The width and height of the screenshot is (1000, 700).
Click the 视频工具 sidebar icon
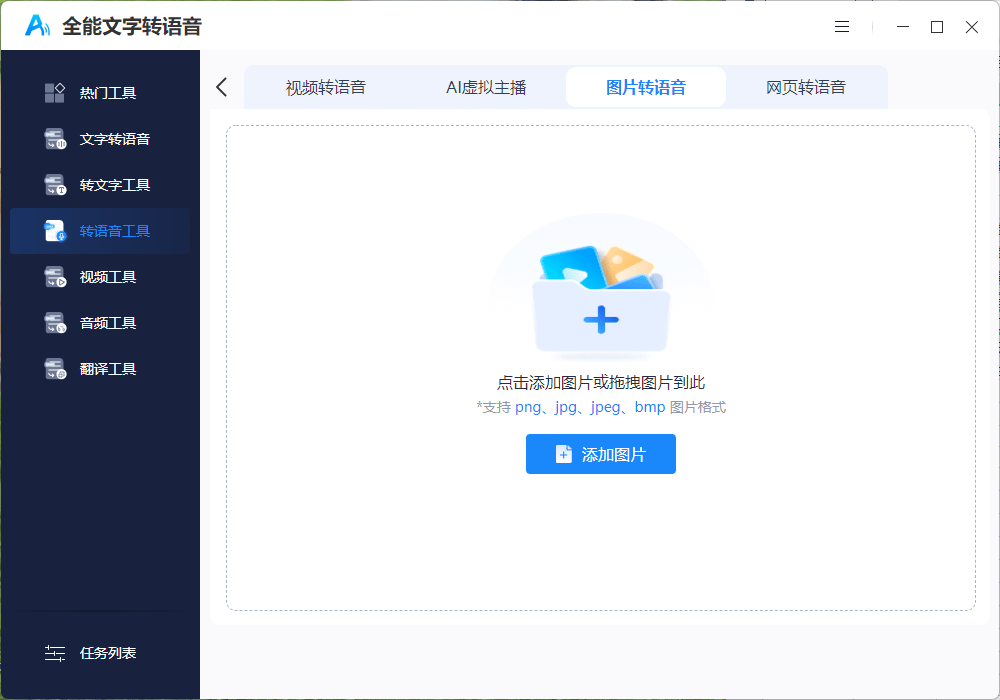click(55, 277)
